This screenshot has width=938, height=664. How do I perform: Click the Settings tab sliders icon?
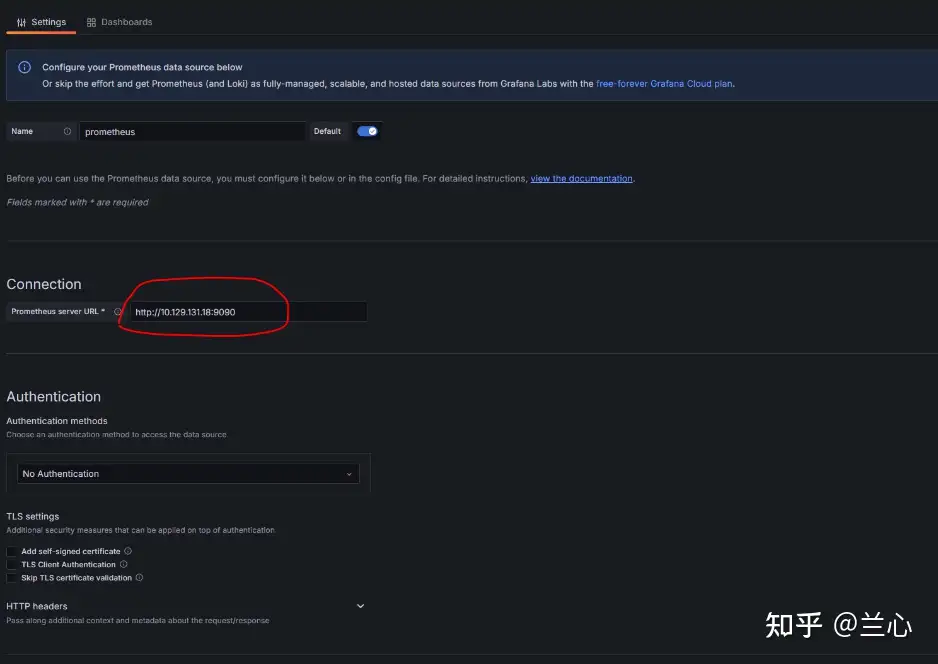(x=22, y=22)
